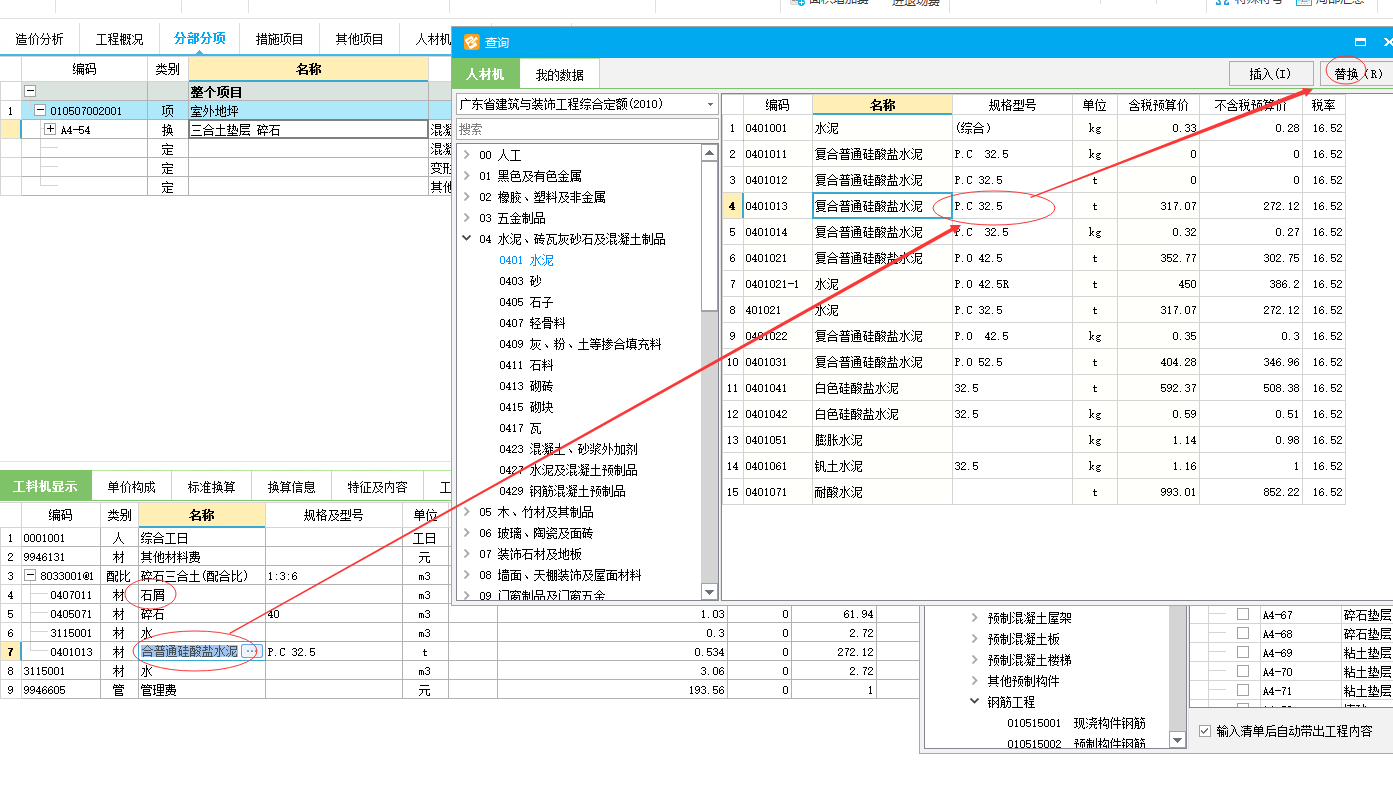Click the 插入(I) button

tap(1270, 74)
